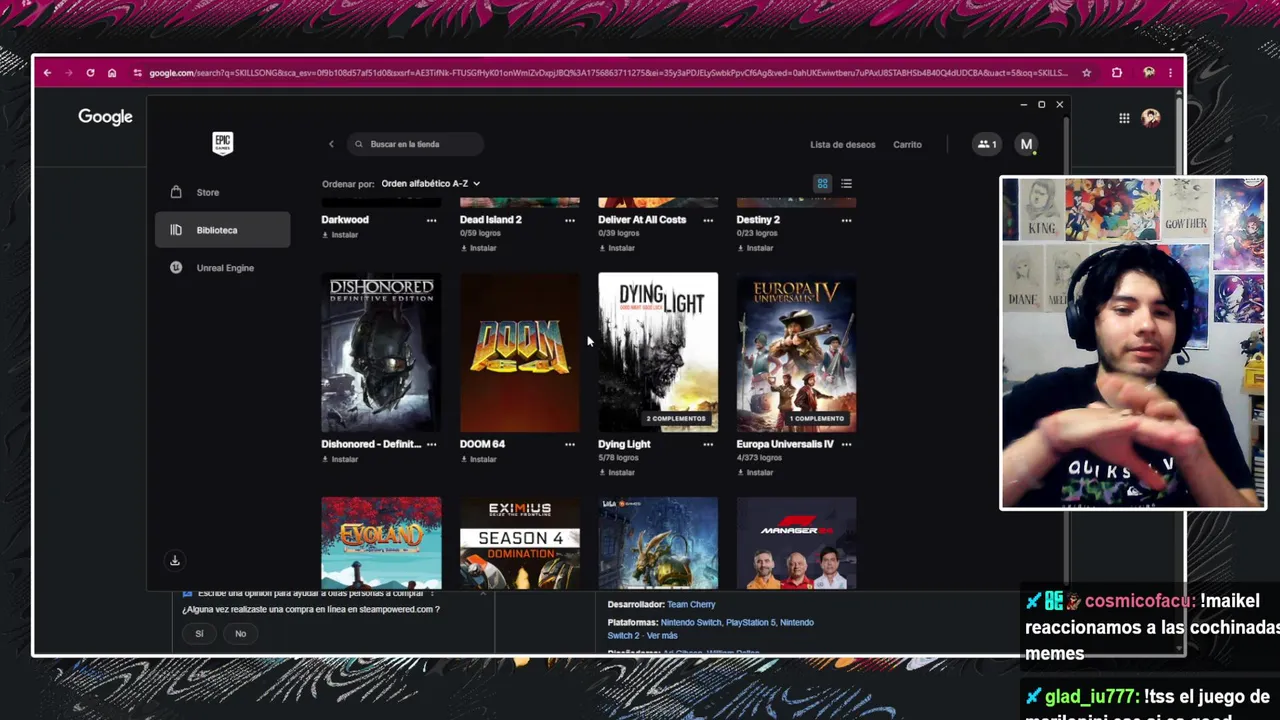Click the Buscar en la tienda field
This screenshot has width=1280, height=720.
click(x=415, y=144)
